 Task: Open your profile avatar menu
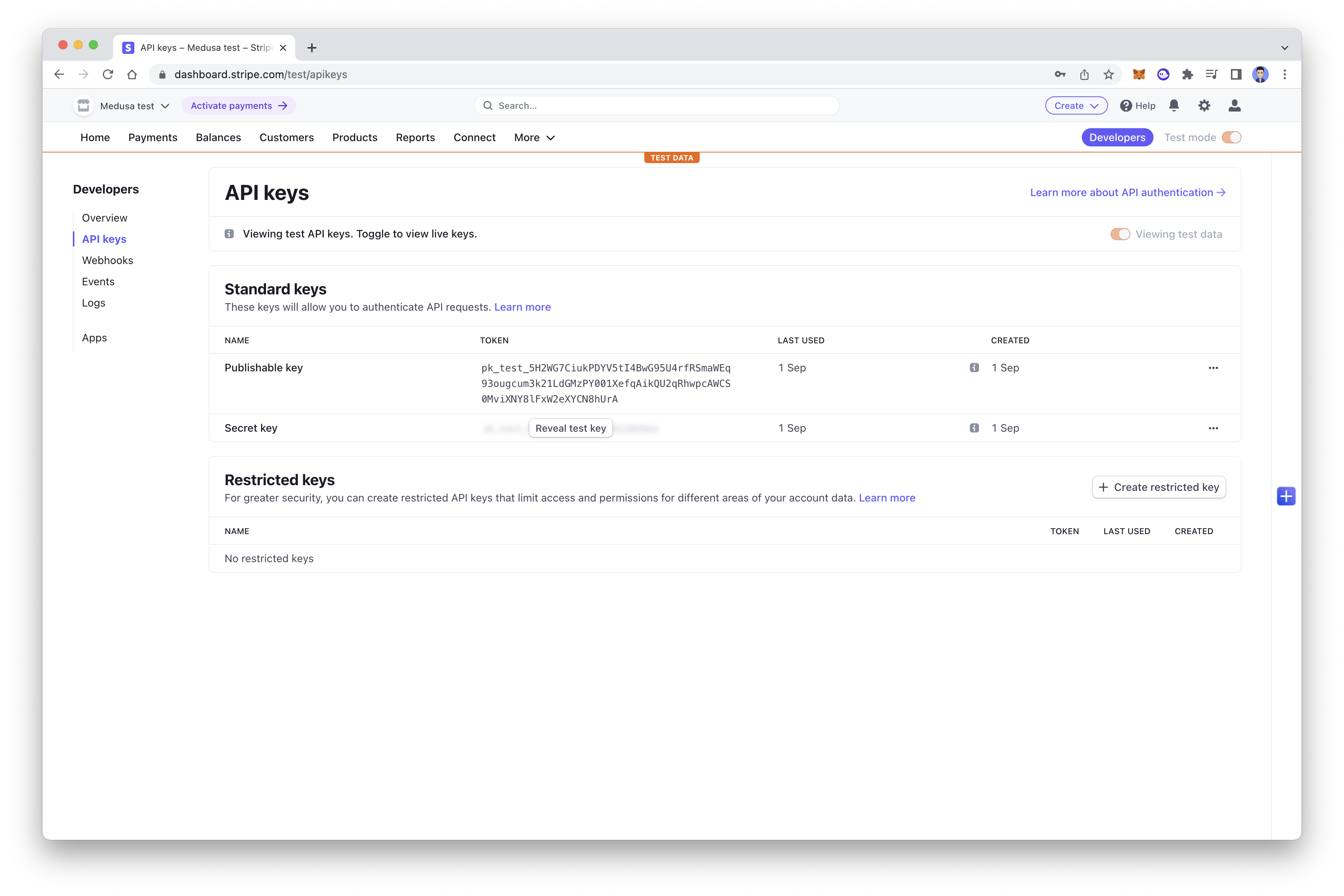tap(1234, 105)
